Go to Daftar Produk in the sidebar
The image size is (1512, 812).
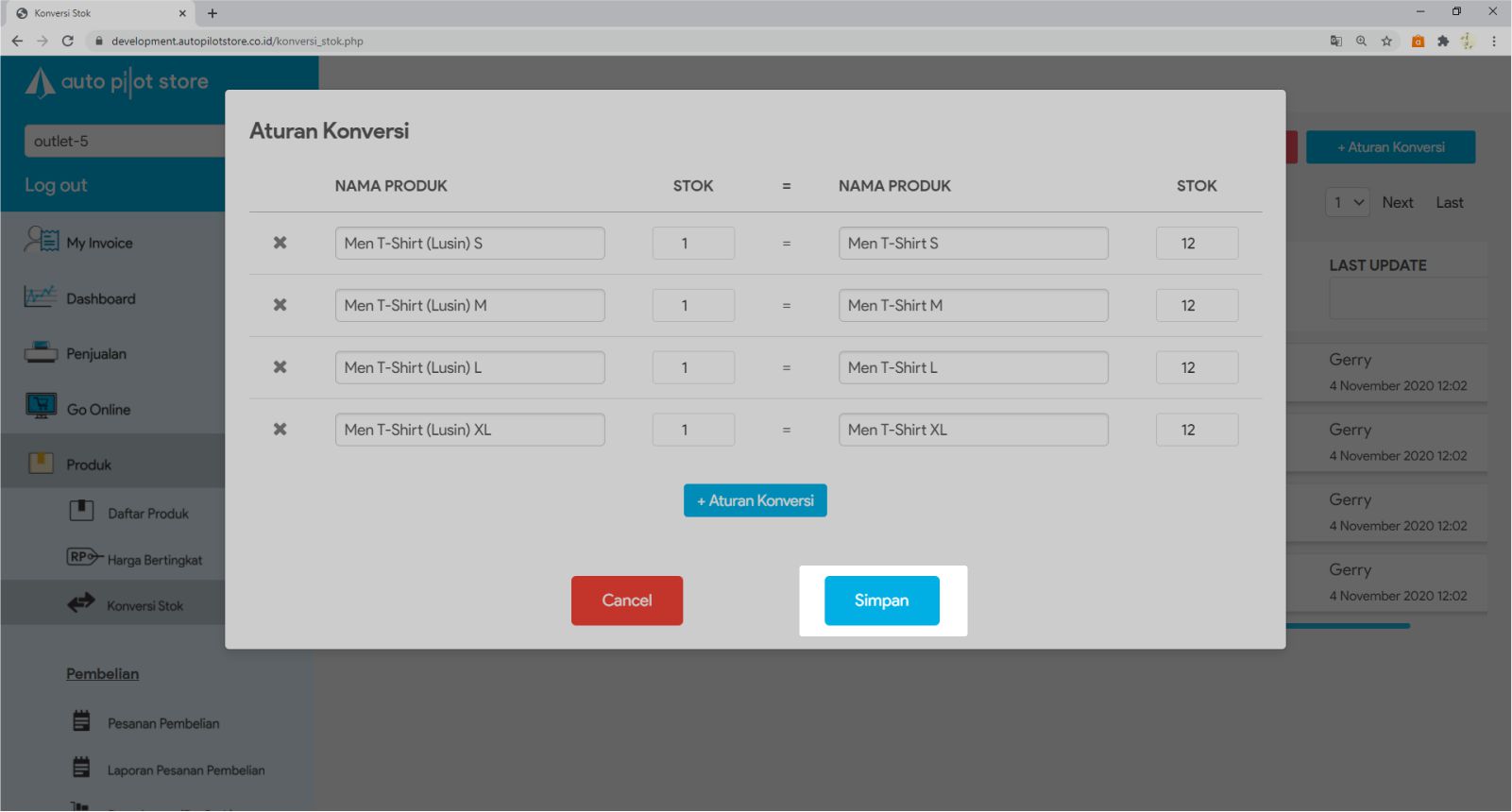147,514
